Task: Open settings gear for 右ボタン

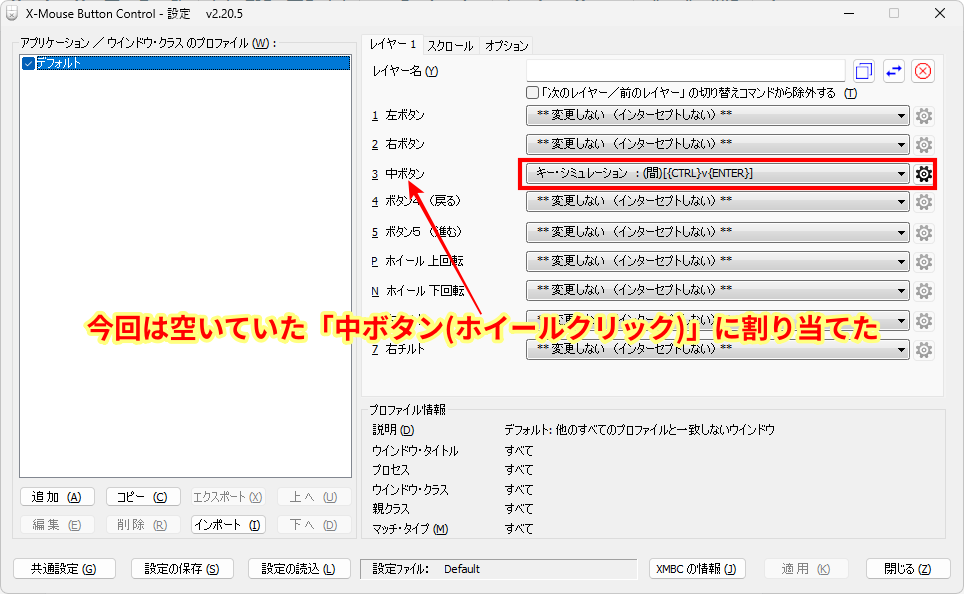Action: point(922,144)
